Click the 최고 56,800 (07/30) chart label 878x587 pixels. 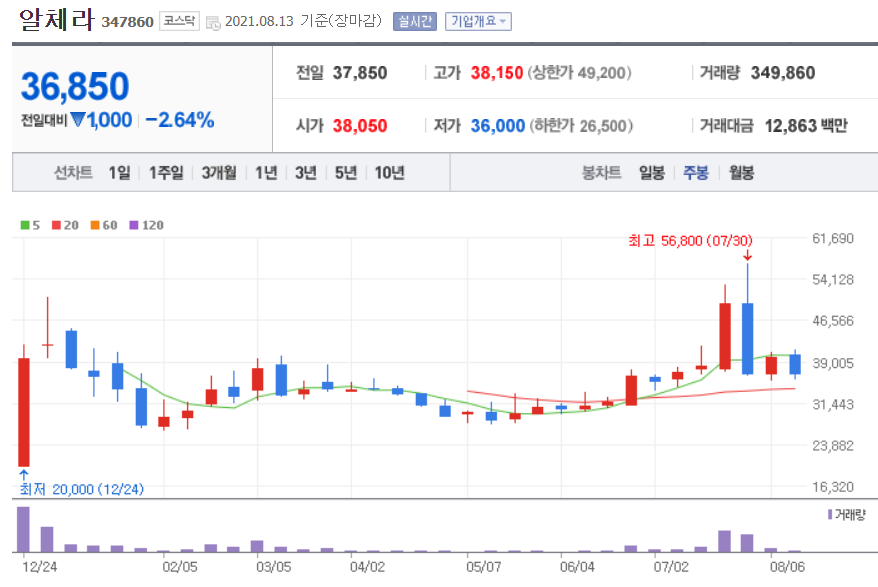tap(690, 241)
